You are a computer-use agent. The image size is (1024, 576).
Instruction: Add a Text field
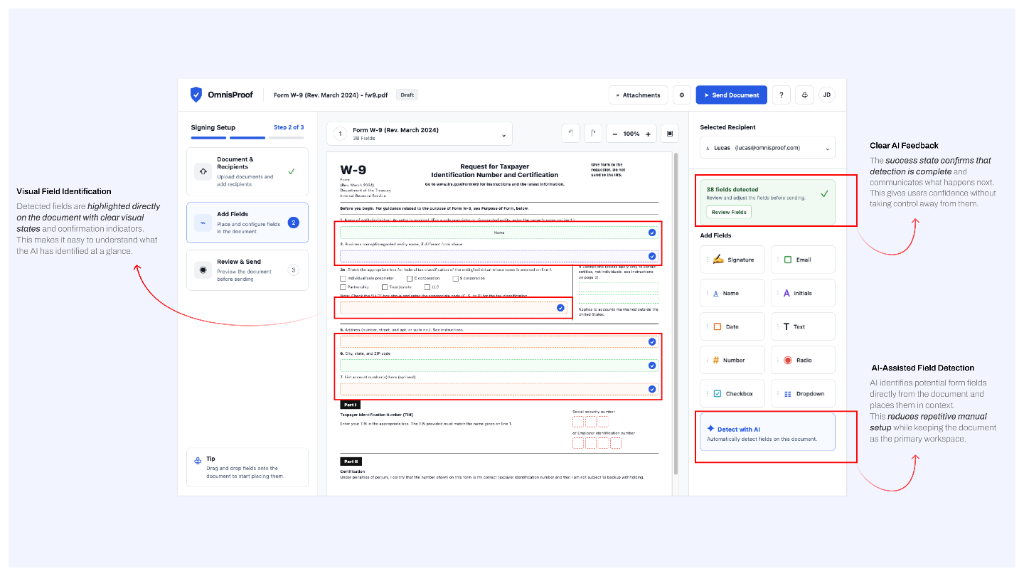point(803,327)
